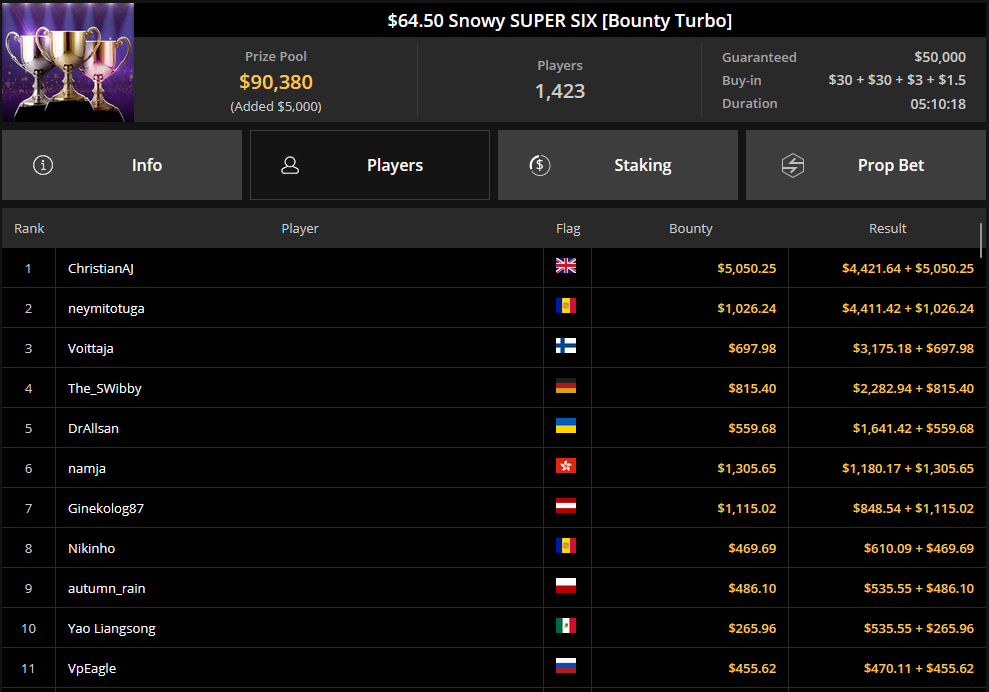Select player namja
This screenshot has width=989, height=692.
87,468
